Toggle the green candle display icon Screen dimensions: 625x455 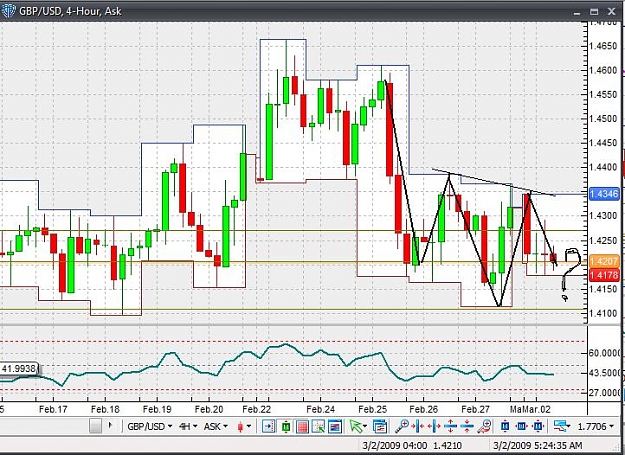(x=286, y=427)
